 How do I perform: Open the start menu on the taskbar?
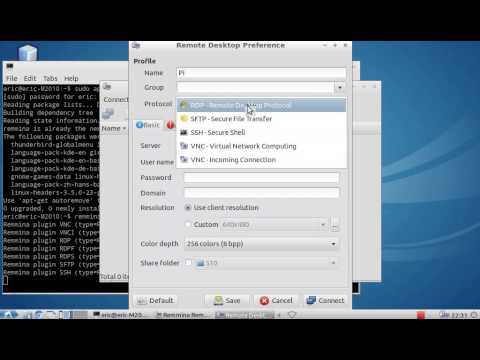[9, 314]
